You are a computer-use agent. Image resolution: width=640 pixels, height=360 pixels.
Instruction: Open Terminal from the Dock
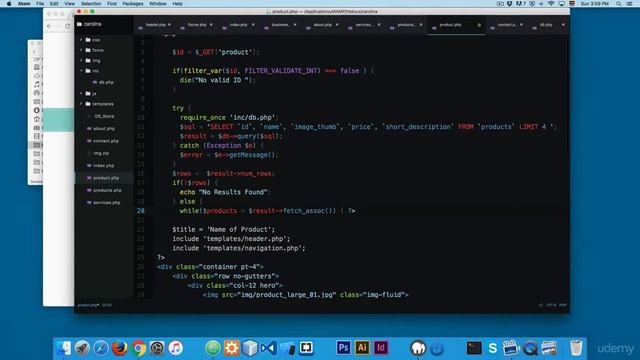coord(474,348)
